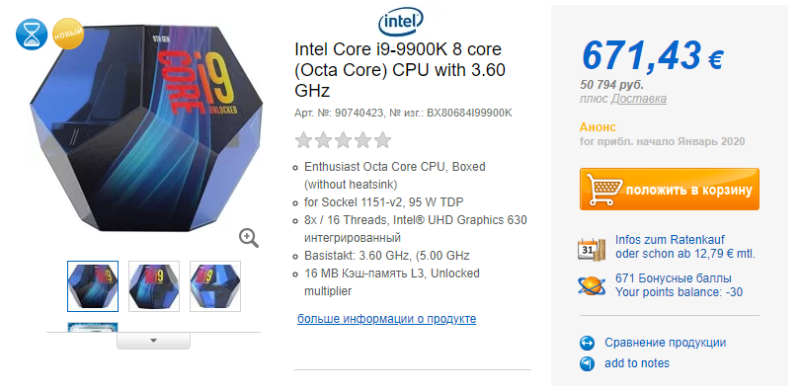Click the calendar coins Ratenkauf icon
This screenshot has width=800, height=392.
(x=592, y=249)
